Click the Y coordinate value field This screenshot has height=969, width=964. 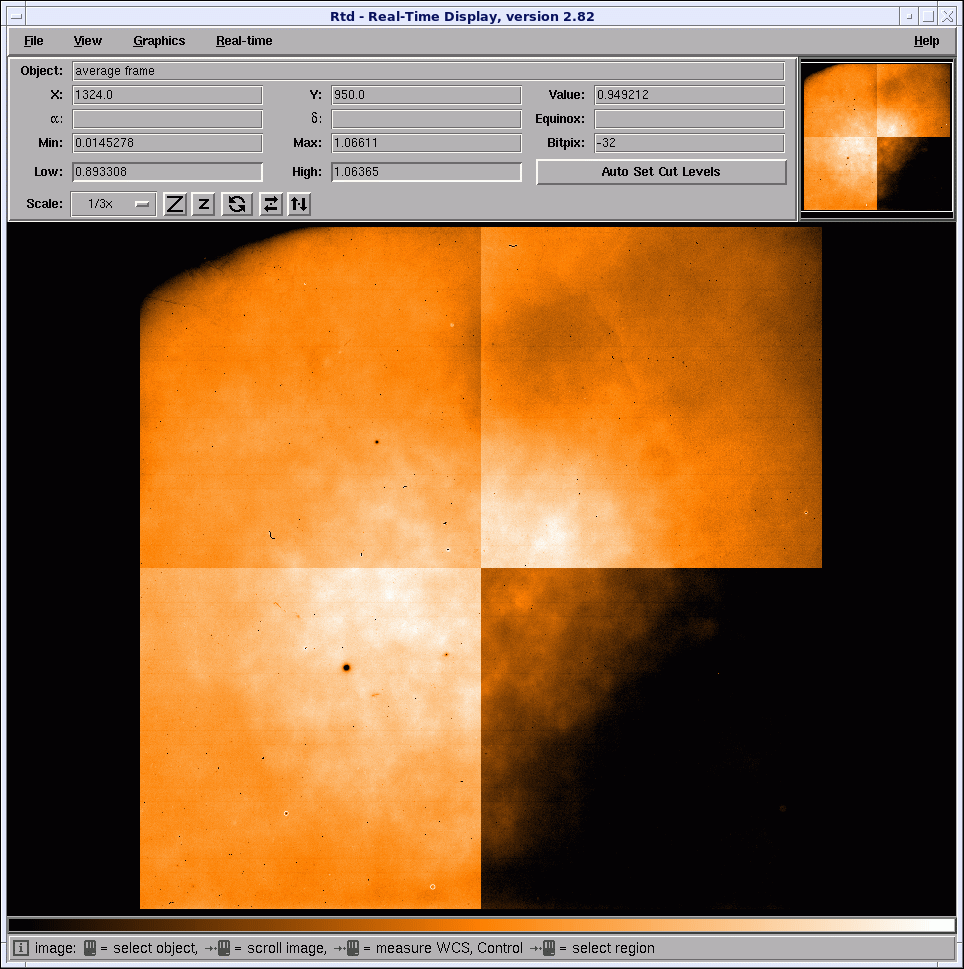pyautogui.click(x=426, y=95)
